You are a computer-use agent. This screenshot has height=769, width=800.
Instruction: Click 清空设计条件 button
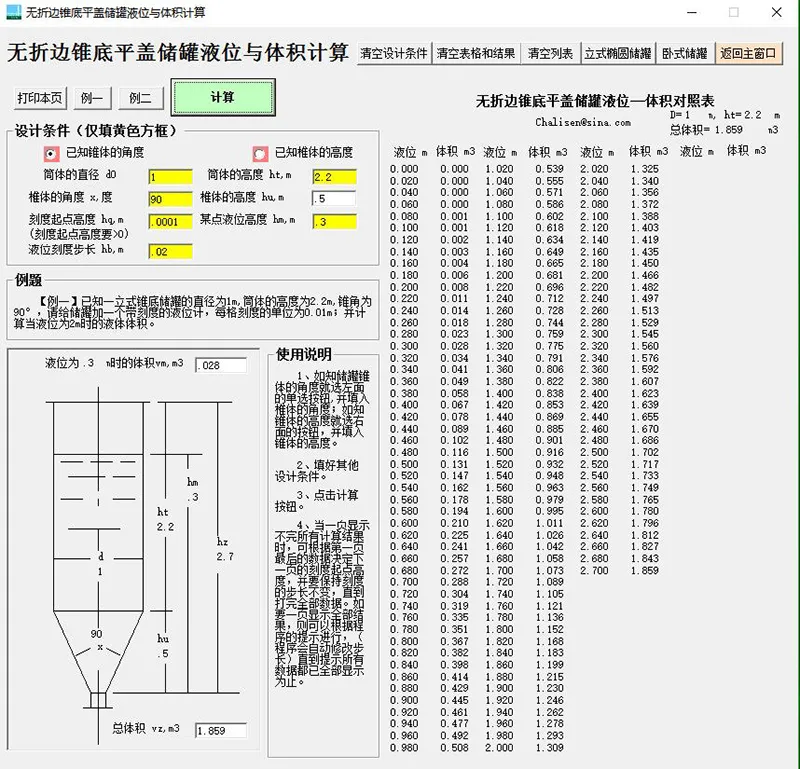(394, 53)
